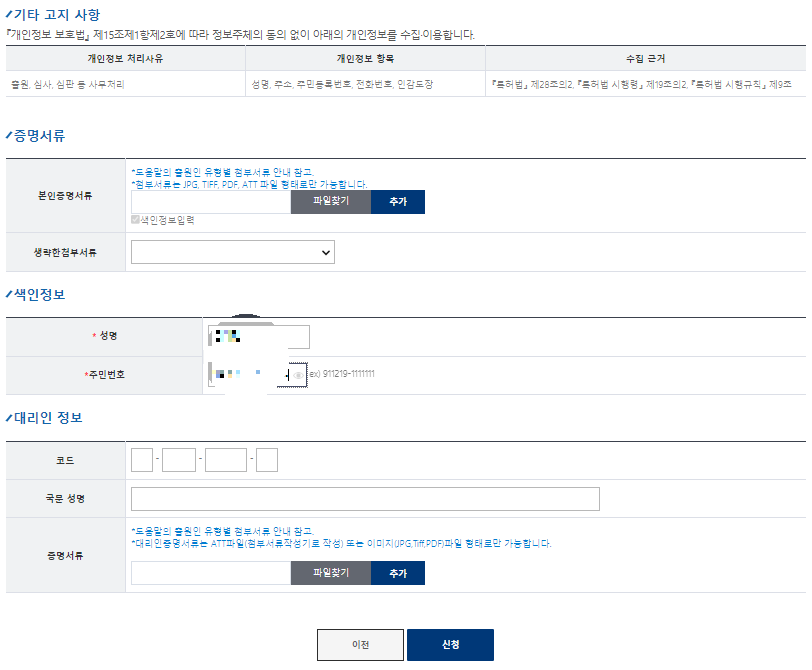The width and height of the screenshot is (812, 670).
Task: Click 추가 button in 대리인 증명서류 row
Action: pos(398,573)
